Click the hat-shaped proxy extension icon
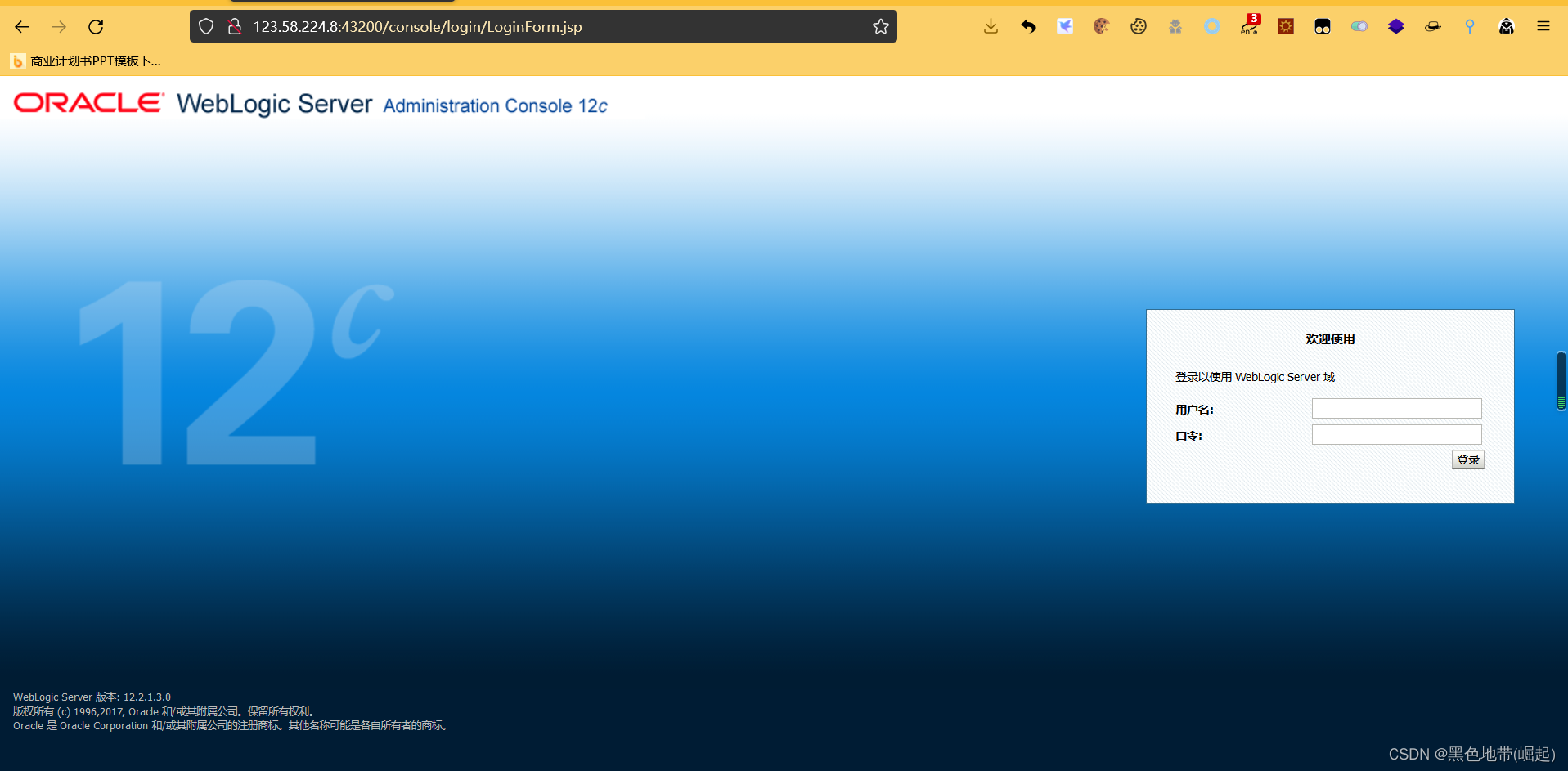Viewport: 1568px width, 771px height. (1432, 26)
